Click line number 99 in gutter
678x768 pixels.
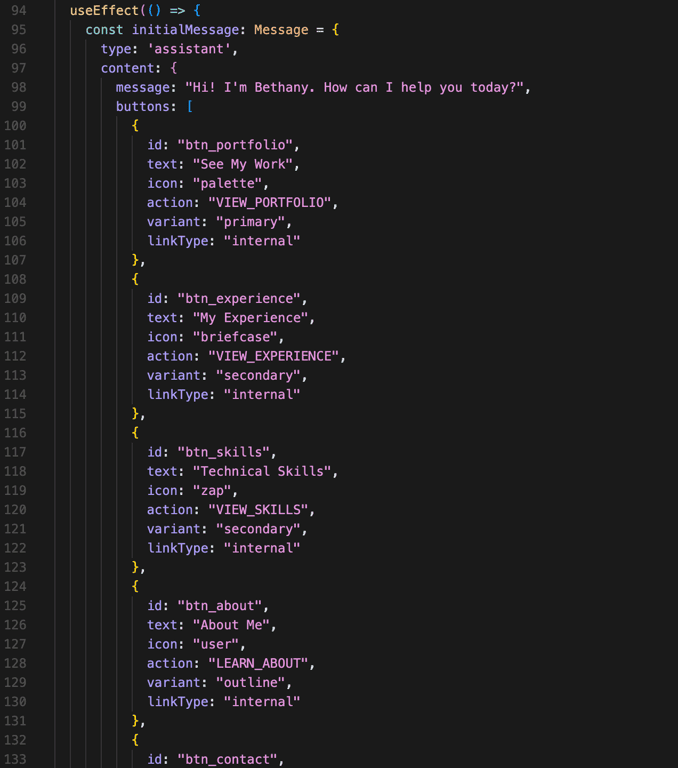point(19,106)
